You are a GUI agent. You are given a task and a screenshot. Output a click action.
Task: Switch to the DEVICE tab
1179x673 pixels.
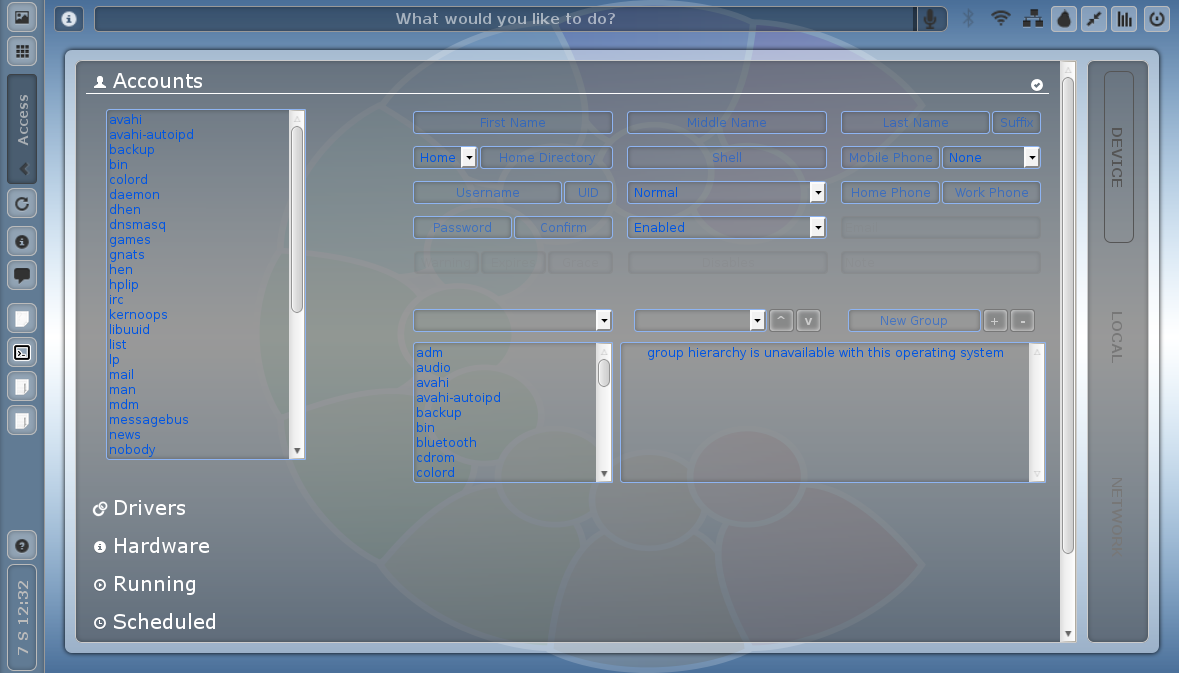tap(1118, 157)
